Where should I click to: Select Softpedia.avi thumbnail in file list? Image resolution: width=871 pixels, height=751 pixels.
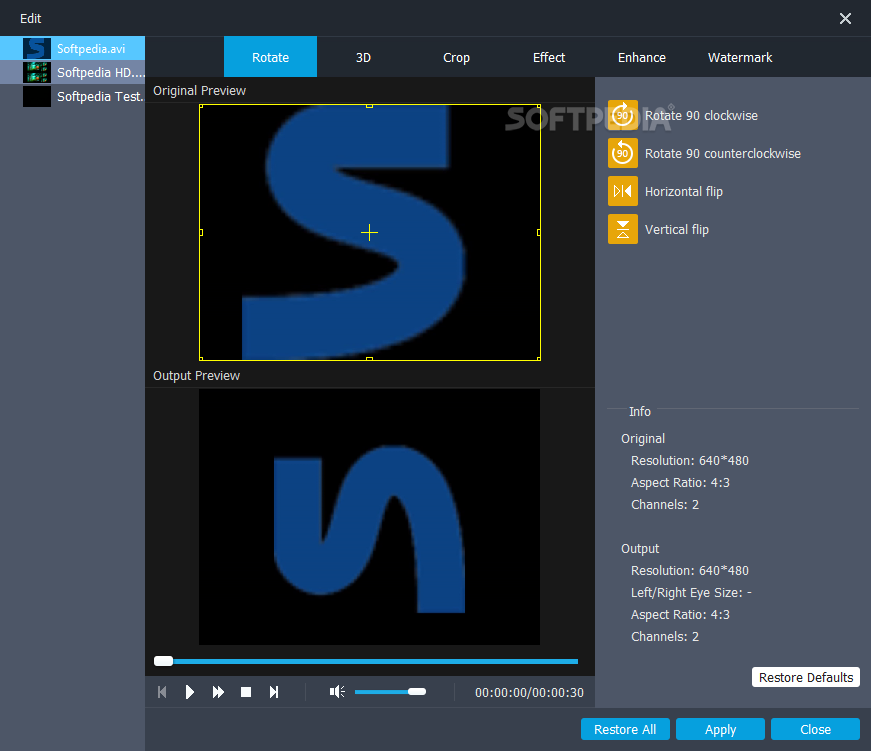(x=37, y=48)
